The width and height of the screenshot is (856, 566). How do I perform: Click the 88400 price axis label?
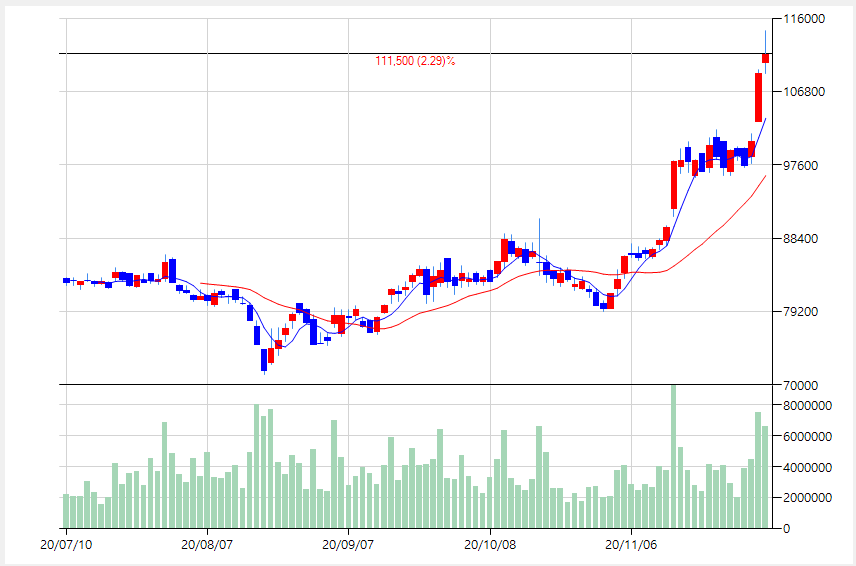[x=801, y=239]
